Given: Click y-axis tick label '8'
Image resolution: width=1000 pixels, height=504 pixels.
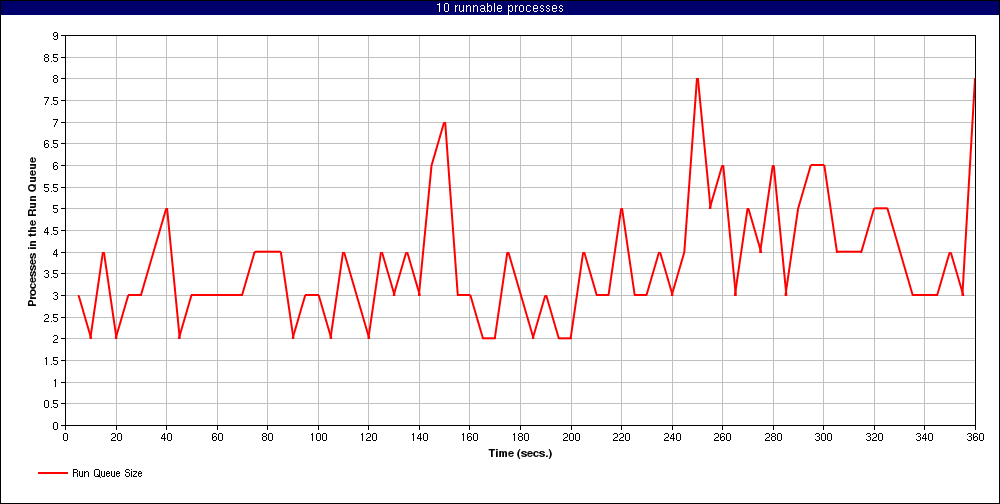Looking at the screenshot, I should pyautogui.click(x=55, y=79).
